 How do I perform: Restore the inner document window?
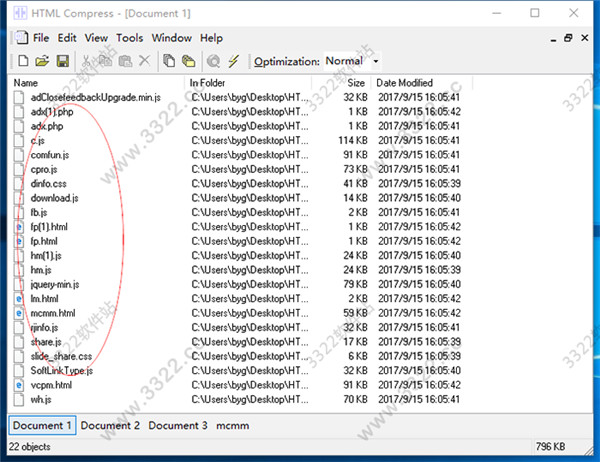coord(568,38)
